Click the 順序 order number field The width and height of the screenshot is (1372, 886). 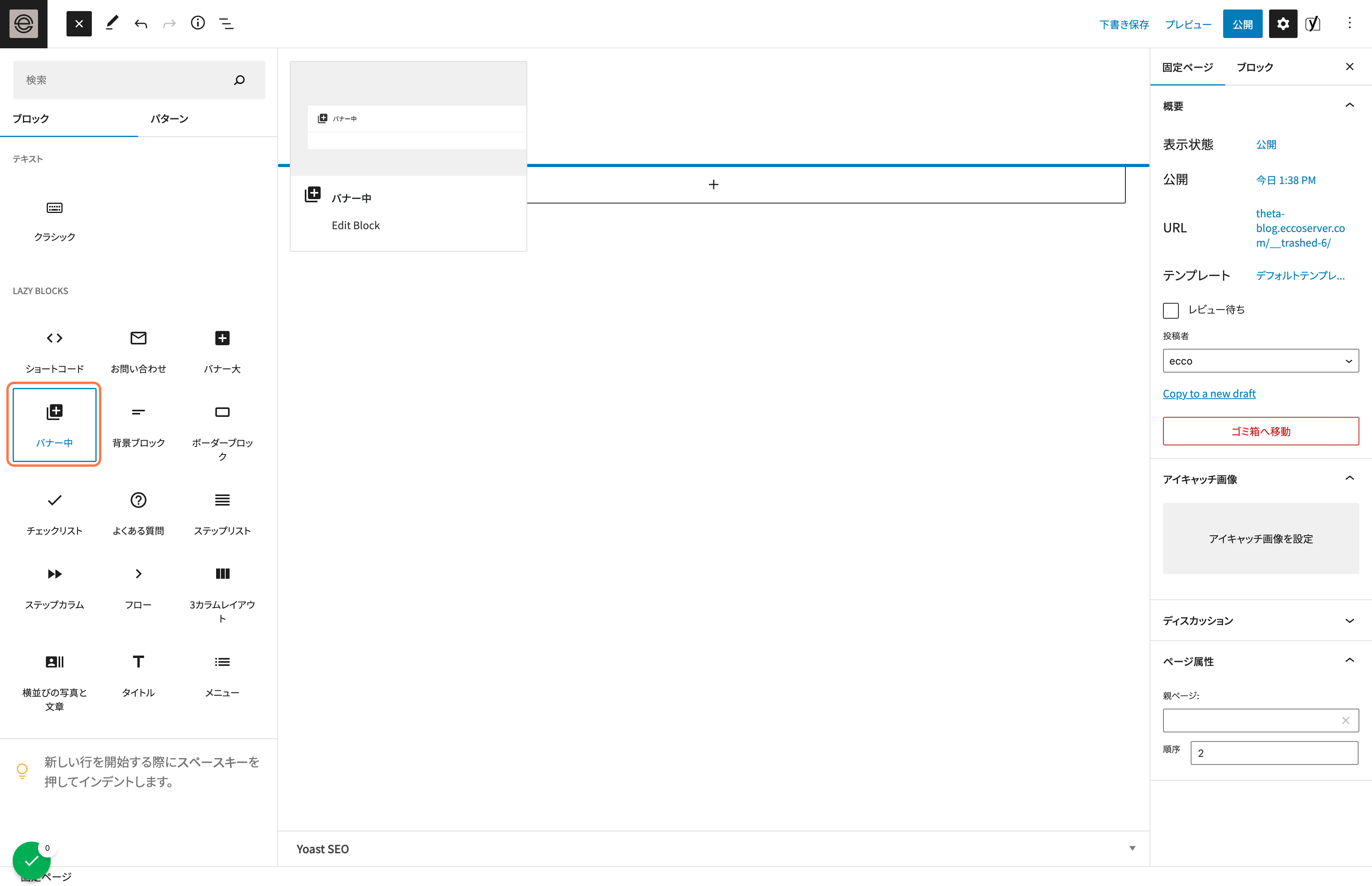click(x=1273, y=753)
